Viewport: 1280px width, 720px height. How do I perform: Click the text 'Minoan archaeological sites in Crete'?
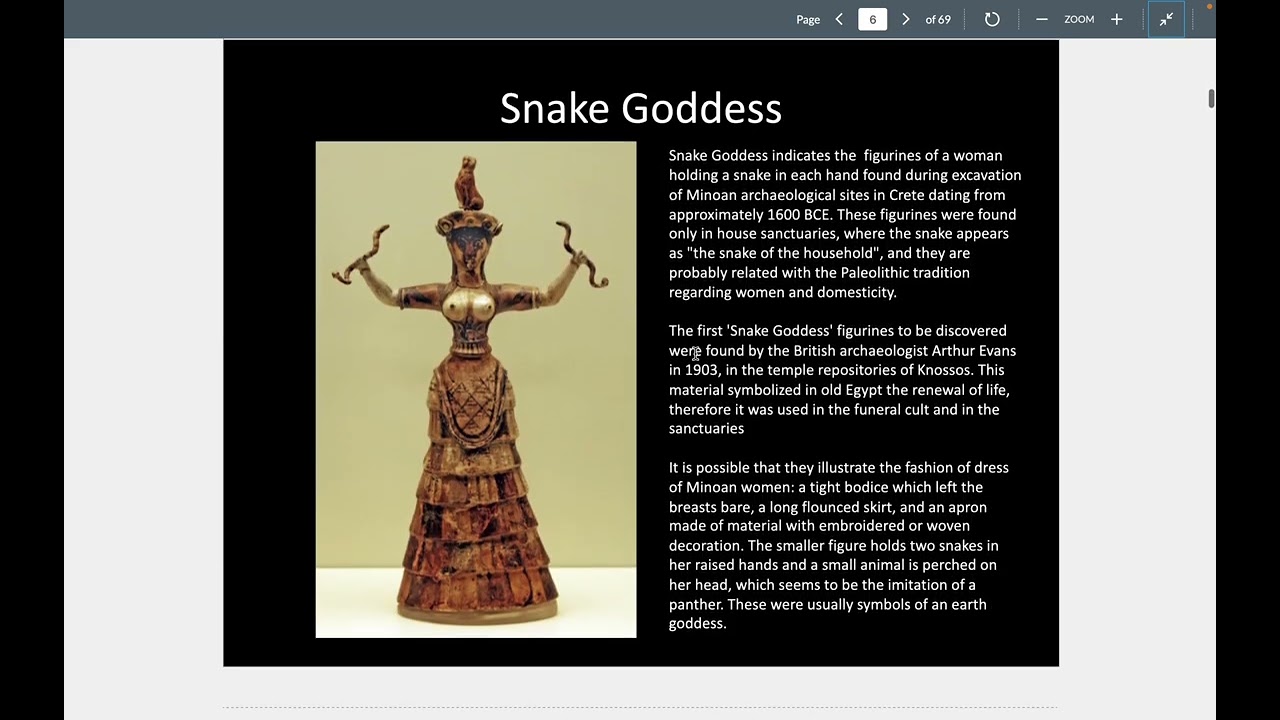pyautogui.click(x=805, y=195)
